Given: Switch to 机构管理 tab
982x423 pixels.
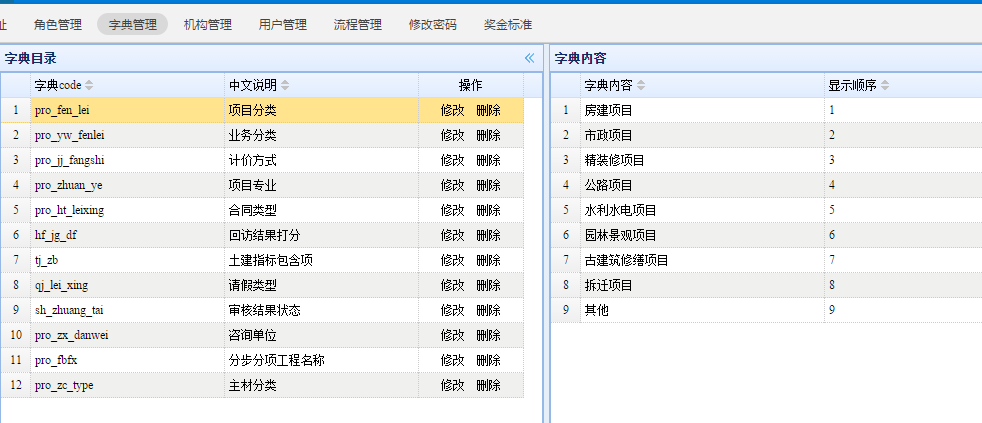Looking at the screenshot, I should [207, 25].
